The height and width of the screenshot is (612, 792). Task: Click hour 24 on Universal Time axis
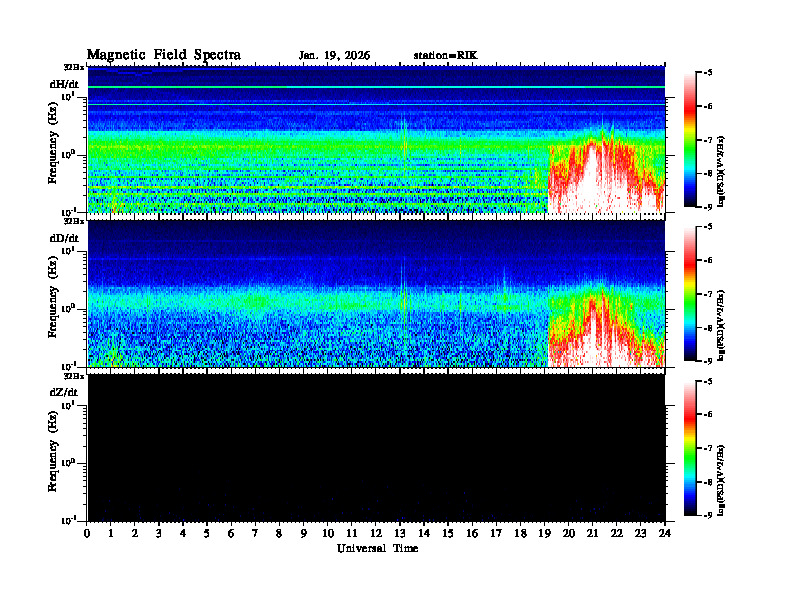[x=664, y=534]
